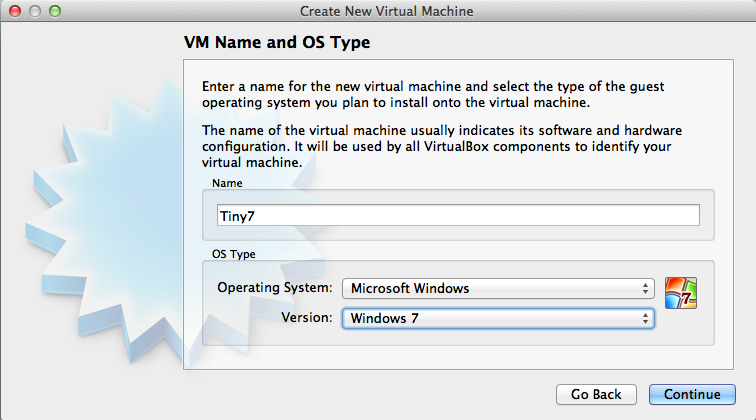The height and width of the screenshot is (420, 756).
Task: Click the Name field containing Tiny7
Action: coord(458,215)
